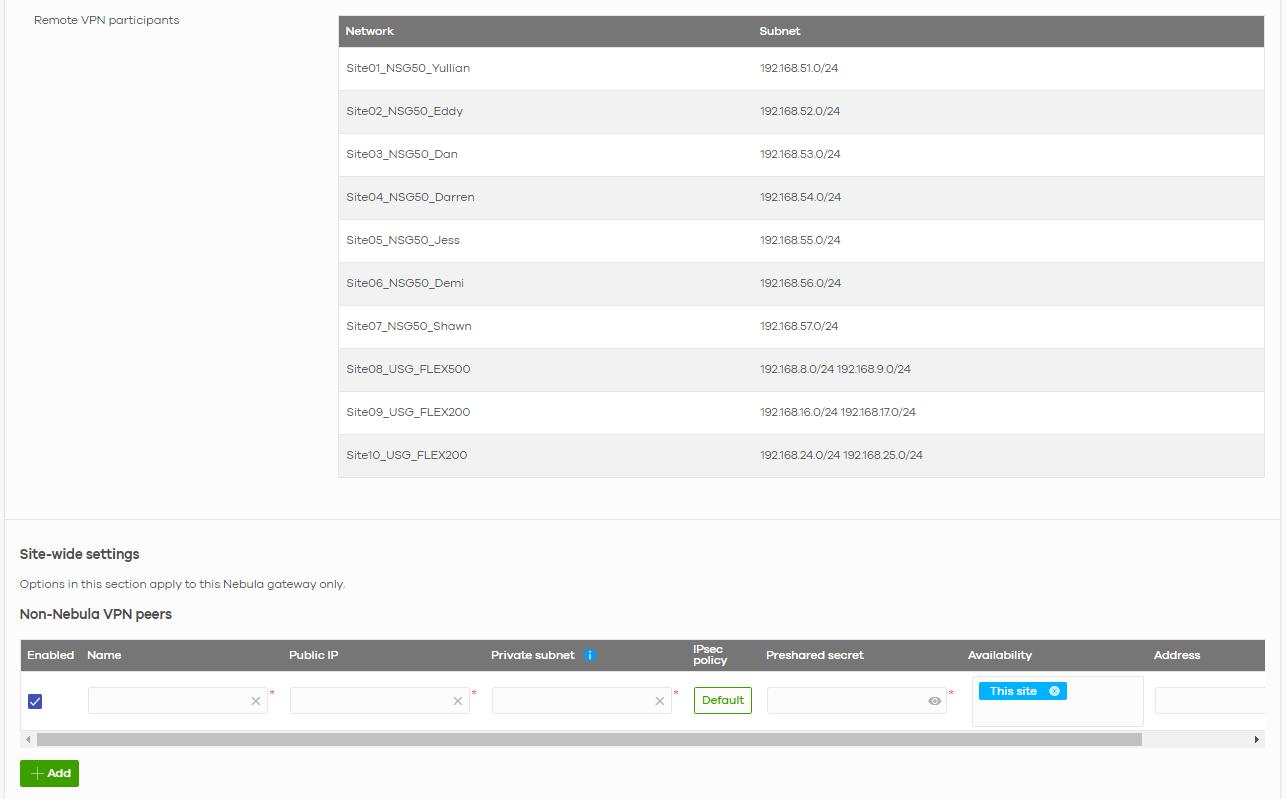The width and height of the screenshot is (1286, 799).
Task: Focus the Address input field
Action: point(1210,700)
